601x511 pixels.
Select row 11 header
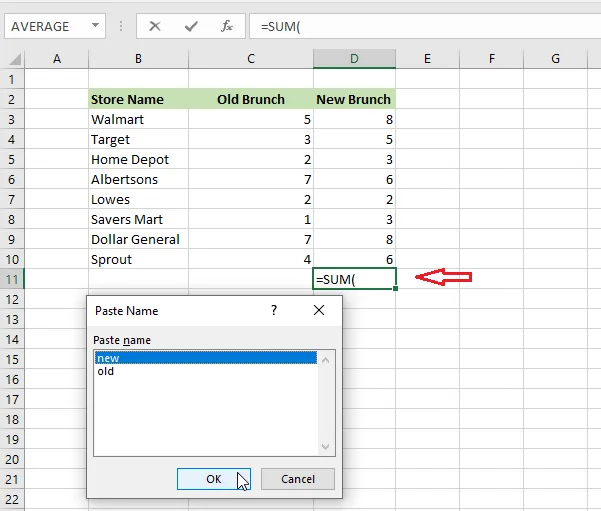pos(11,279)
